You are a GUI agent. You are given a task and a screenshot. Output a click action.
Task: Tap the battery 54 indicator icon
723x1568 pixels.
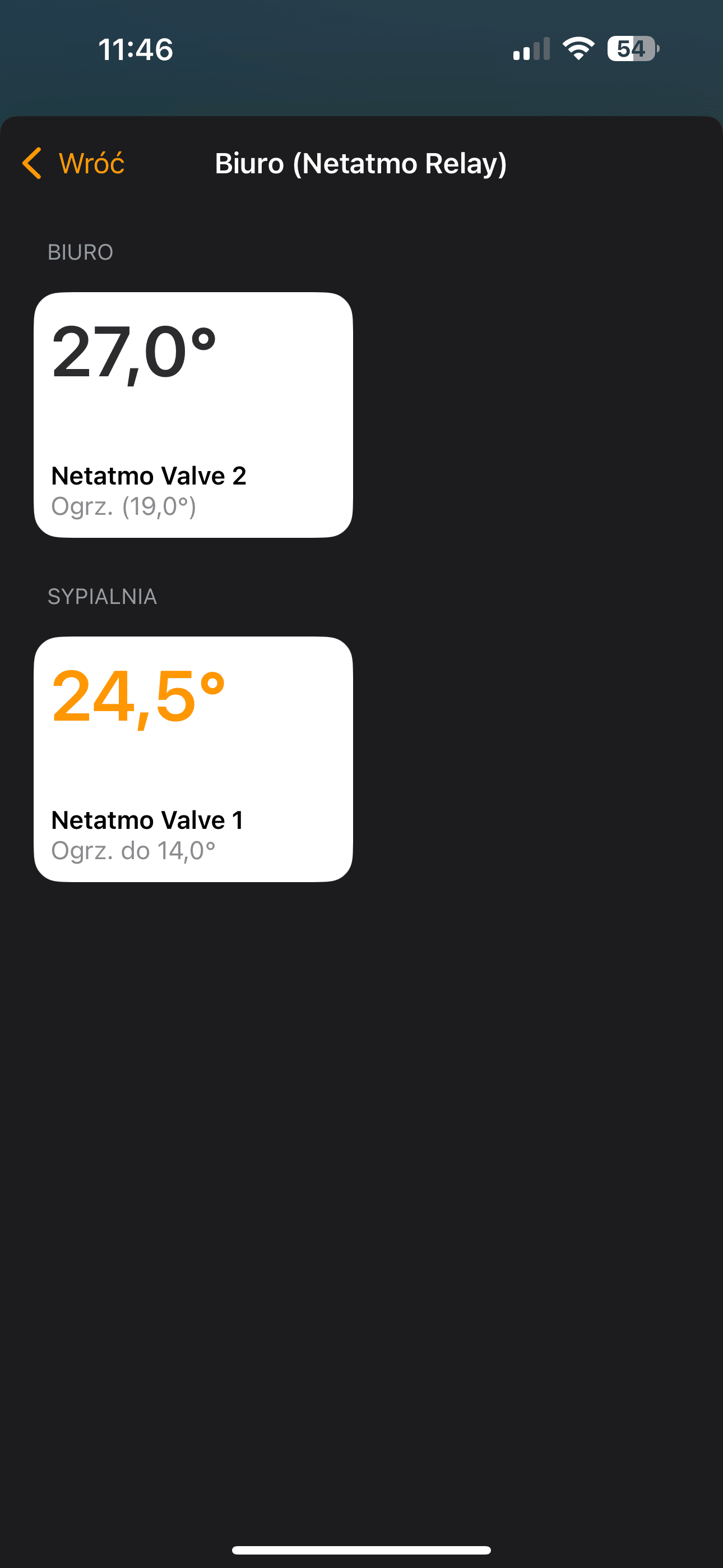[633, 49]
